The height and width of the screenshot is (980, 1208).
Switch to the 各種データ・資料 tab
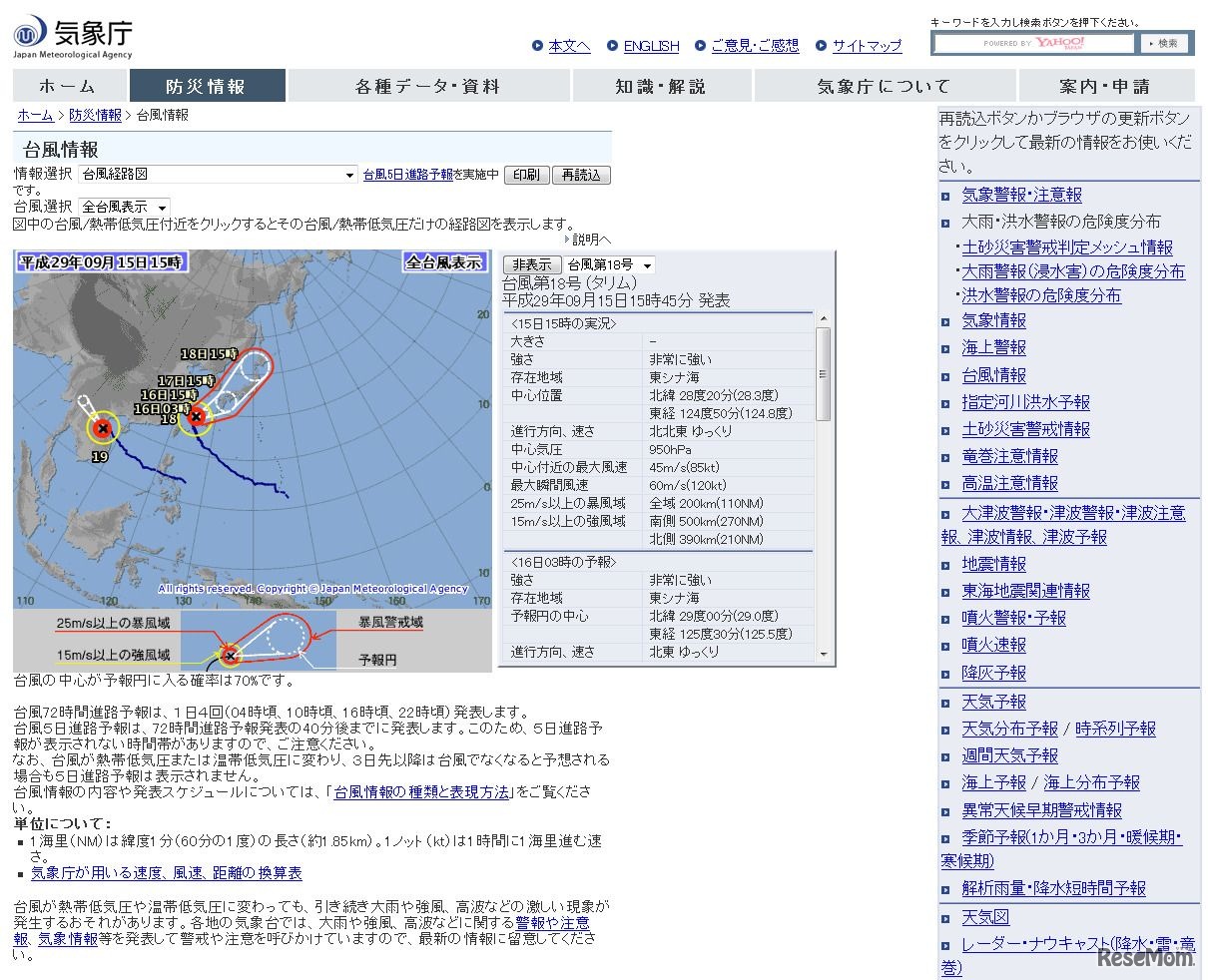tap(427, 86)
